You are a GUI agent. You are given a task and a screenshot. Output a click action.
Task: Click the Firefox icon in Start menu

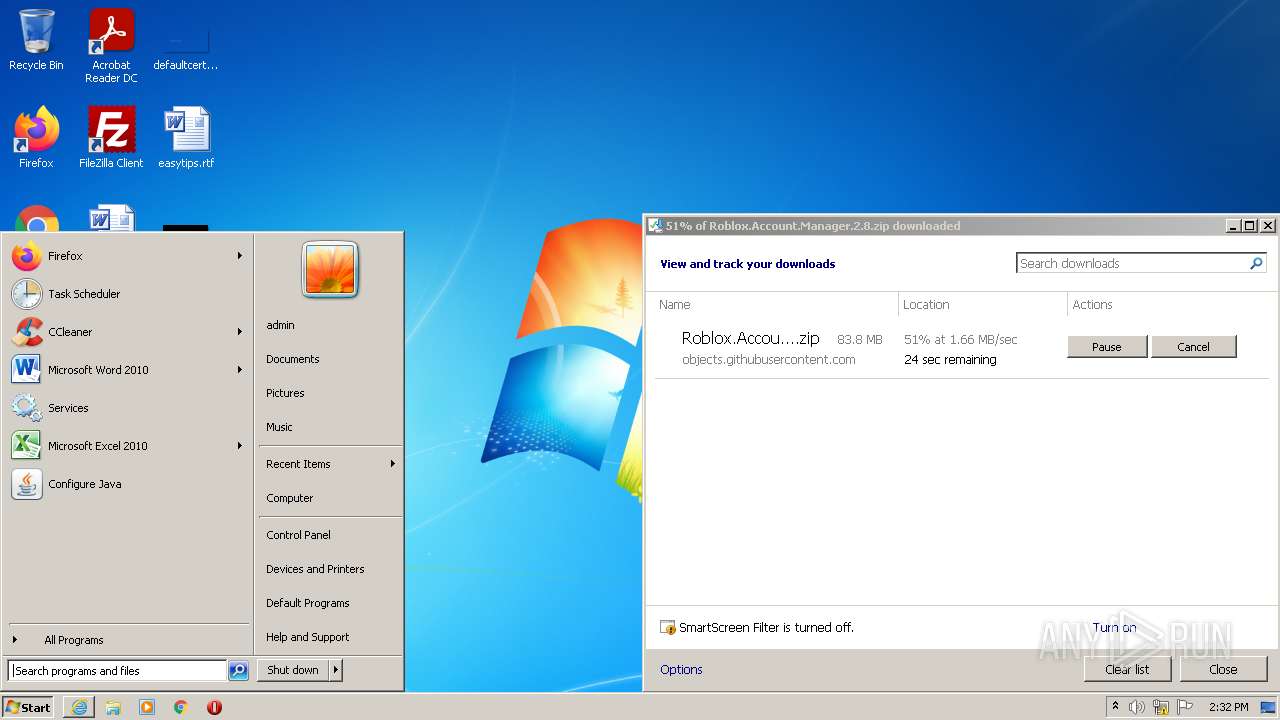click(x=27, y=256)
